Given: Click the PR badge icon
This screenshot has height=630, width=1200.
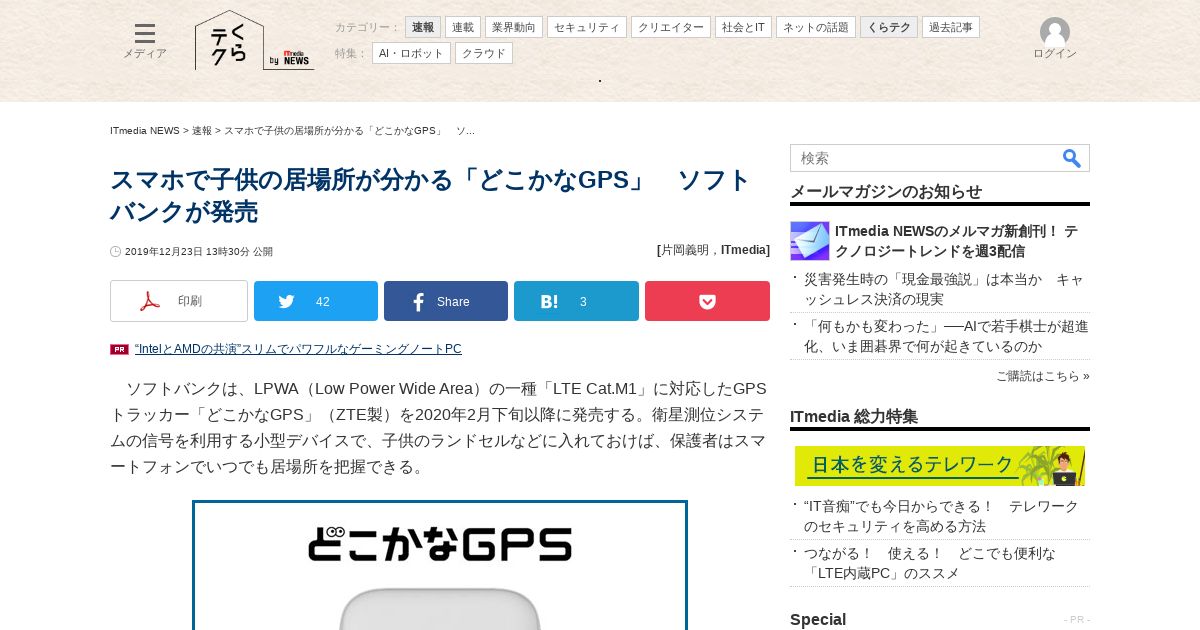Looking at the screenshot, I should (119, 349).
